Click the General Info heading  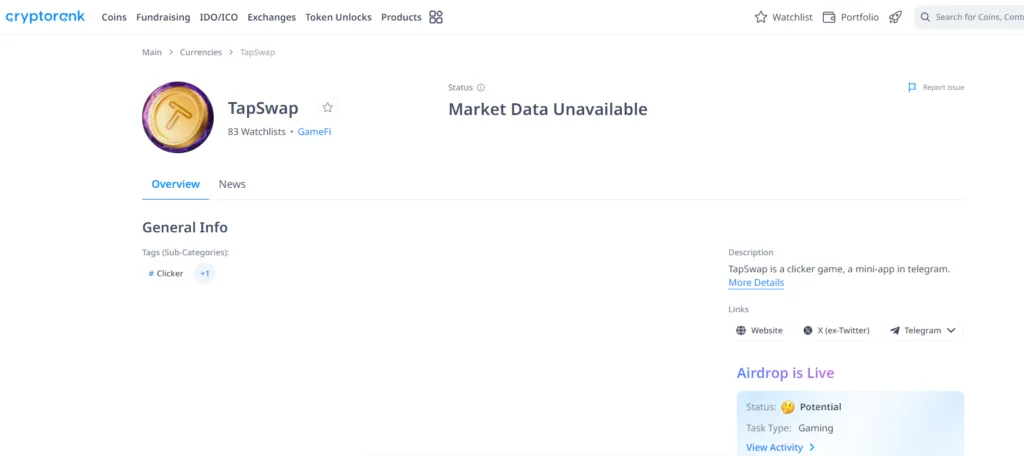coord(185,227)
